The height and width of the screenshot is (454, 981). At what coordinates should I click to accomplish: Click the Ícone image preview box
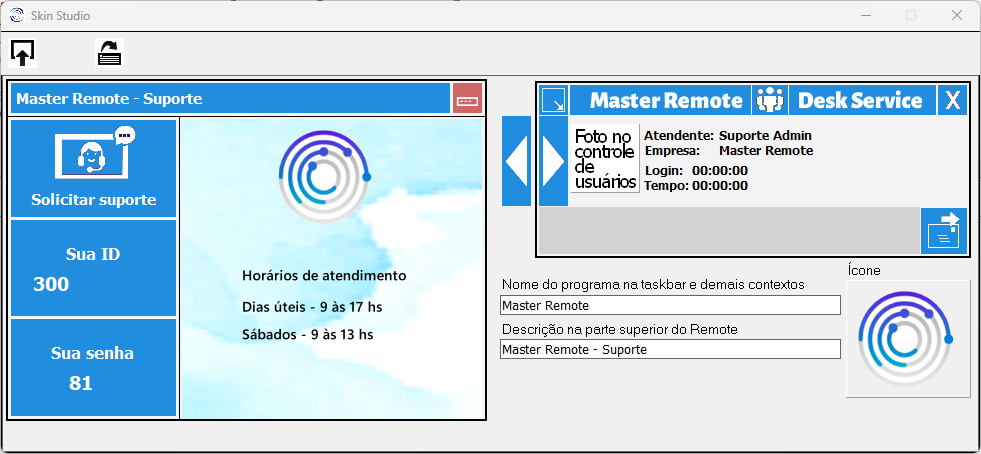(907, 339)
